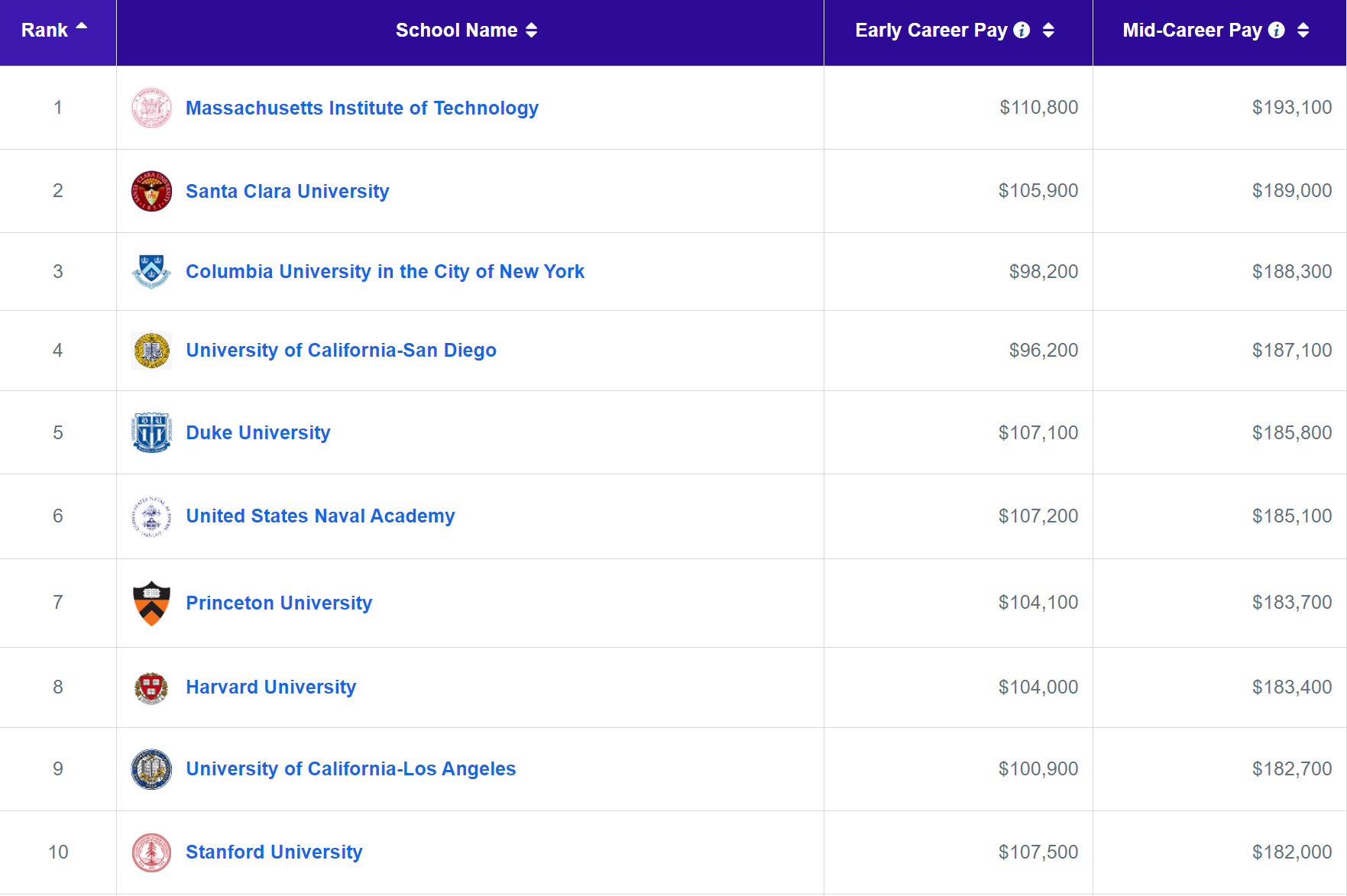Select Duke early career pay $107,100
1347x896 pixels.
[1038, 432]
